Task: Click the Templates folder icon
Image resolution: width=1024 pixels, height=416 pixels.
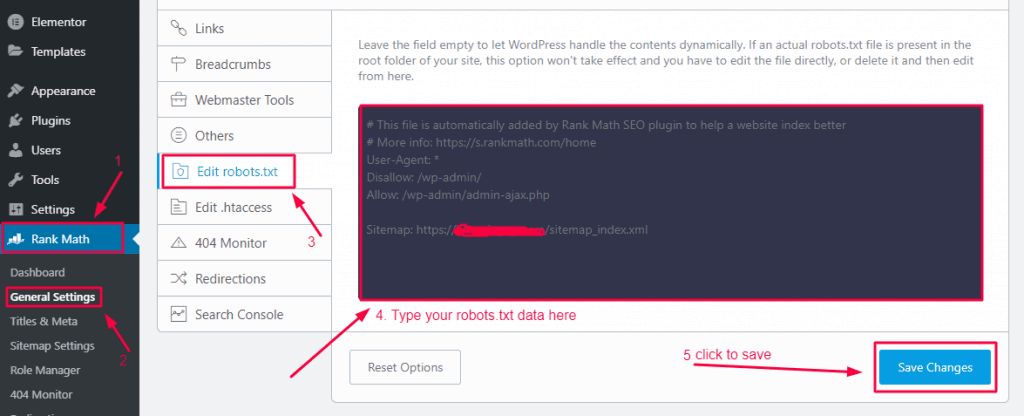Action: click(x=16, y=52)
